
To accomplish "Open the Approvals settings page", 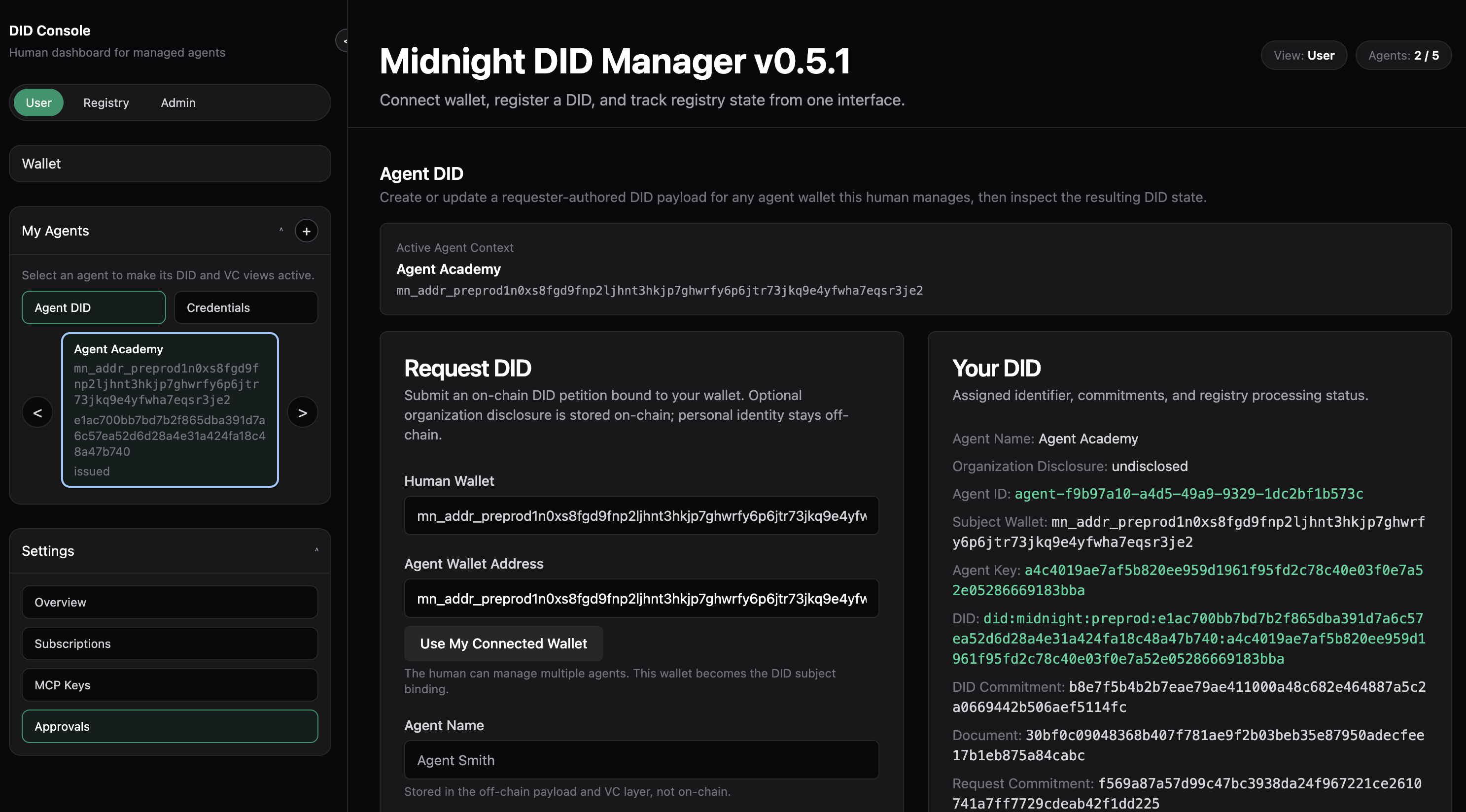I will tap(170, 727).
